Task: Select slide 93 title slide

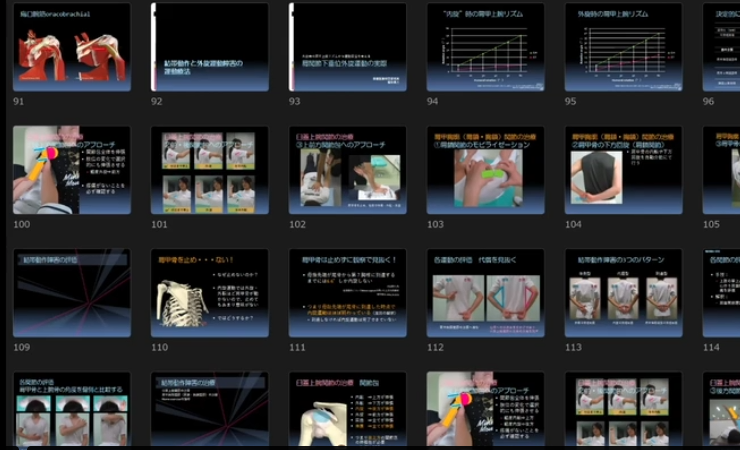Action: click(x=347, y=47)
